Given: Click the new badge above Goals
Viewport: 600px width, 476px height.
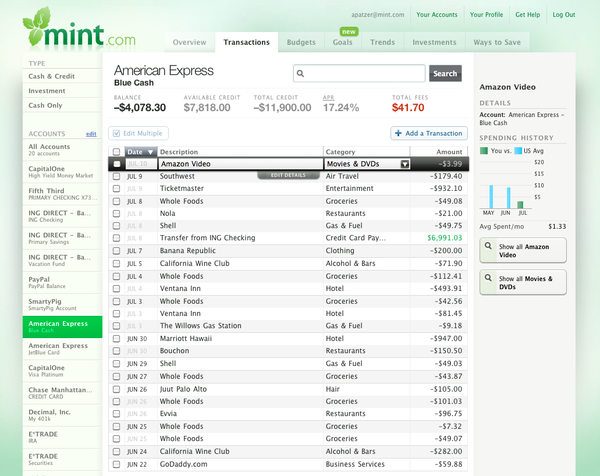Looking at the screenshot, I should coord(349,31).
